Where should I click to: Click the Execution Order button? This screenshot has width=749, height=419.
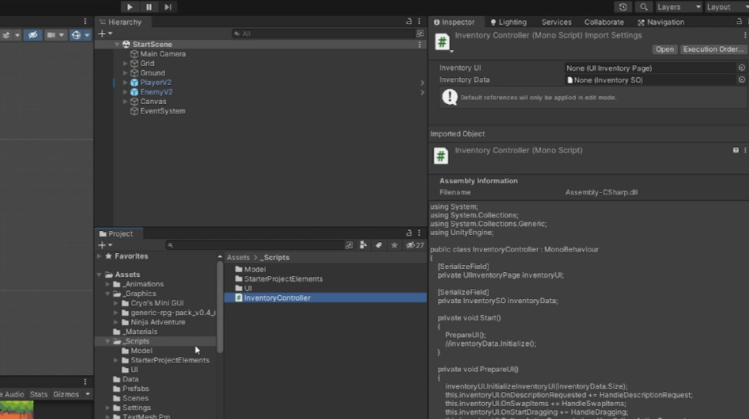click(x=713, y=49)
